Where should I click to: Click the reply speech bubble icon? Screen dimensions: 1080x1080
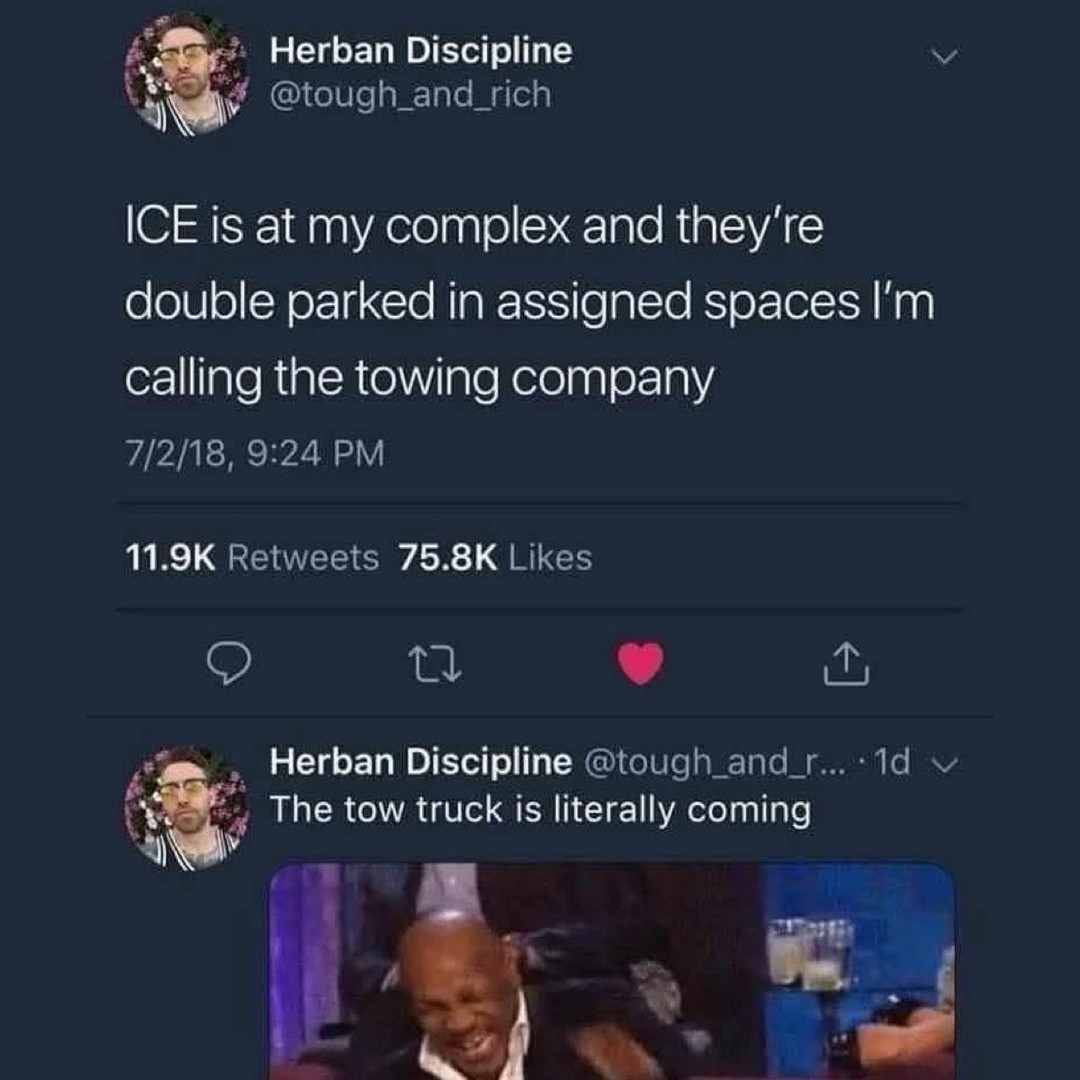pyautogui.click(x=229, y=663)
